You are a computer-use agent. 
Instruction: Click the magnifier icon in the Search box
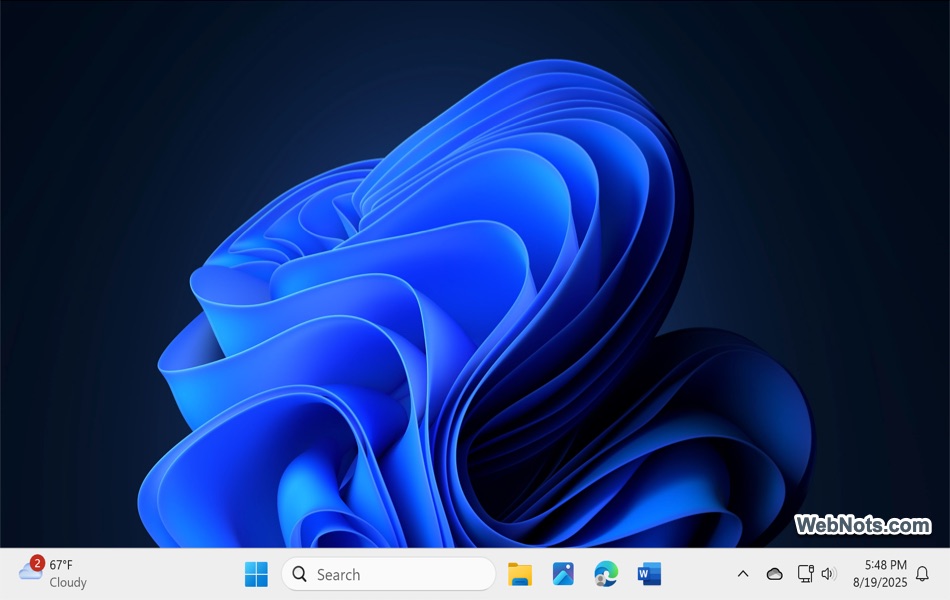pyautogui.click(x=299, y=574)
